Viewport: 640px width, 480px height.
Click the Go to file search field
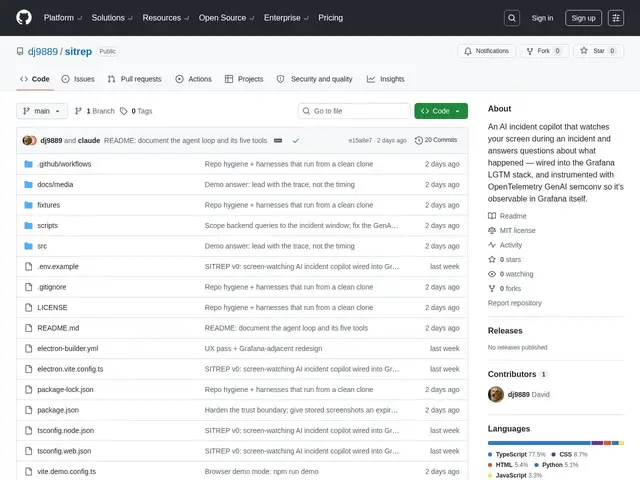coord(354,111)
